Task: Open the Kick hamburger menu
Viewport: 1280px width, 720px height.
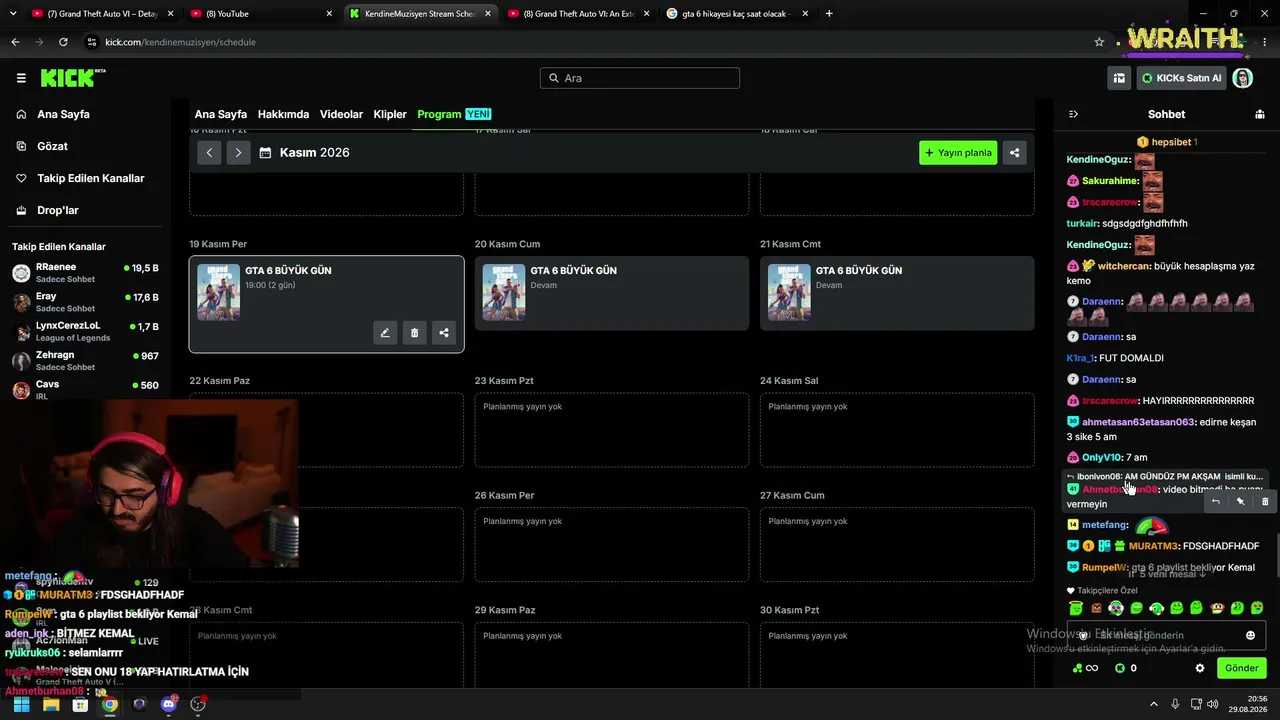Action: tap(21, 78)
